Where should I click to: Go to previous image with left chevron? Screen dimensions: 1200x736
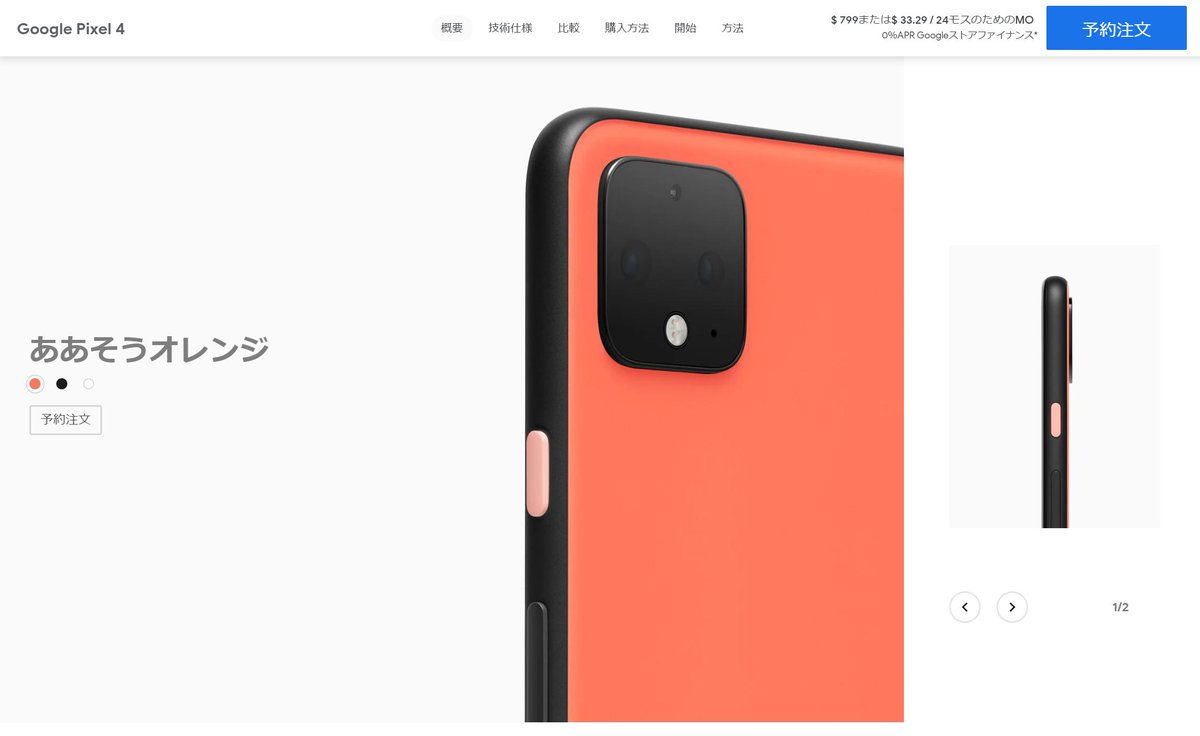click(x=964, y=607)
